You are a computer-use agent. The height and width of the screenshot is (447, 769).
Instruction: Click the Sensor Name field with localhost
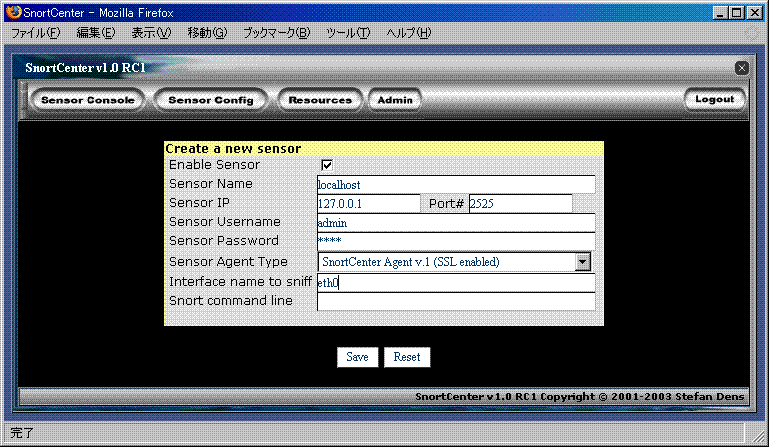point(456,184)
